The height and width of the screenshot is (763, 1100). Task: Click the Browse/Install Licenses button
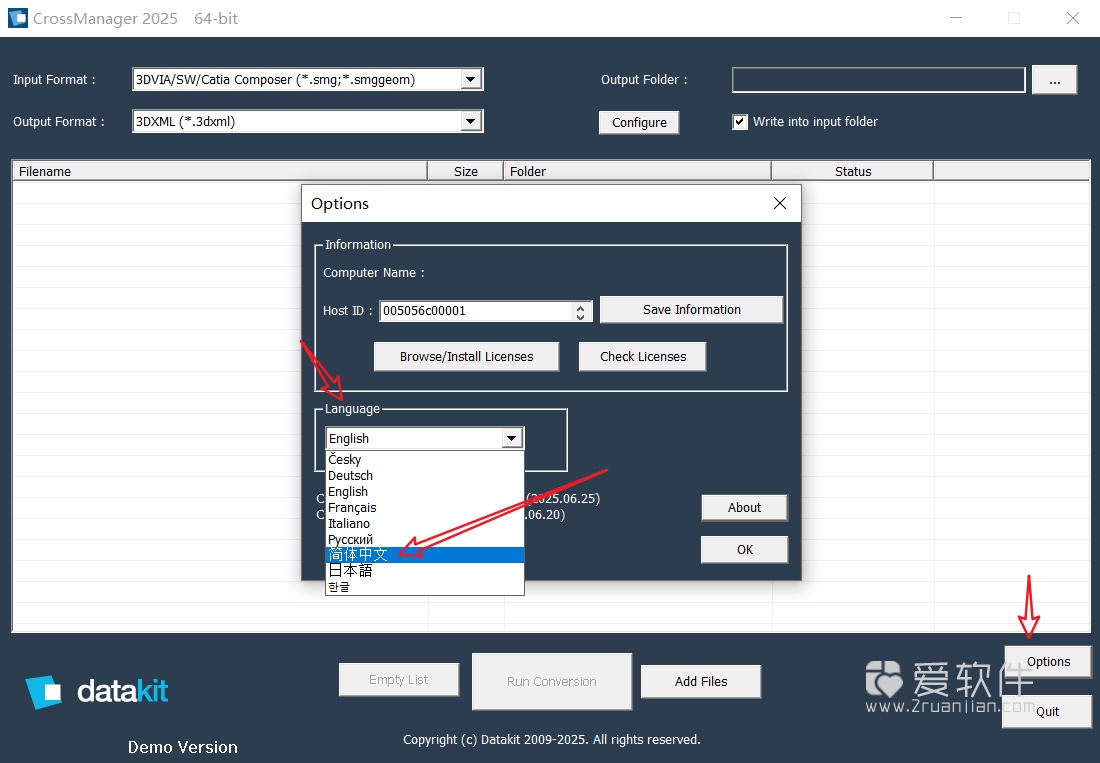(466, 356)
